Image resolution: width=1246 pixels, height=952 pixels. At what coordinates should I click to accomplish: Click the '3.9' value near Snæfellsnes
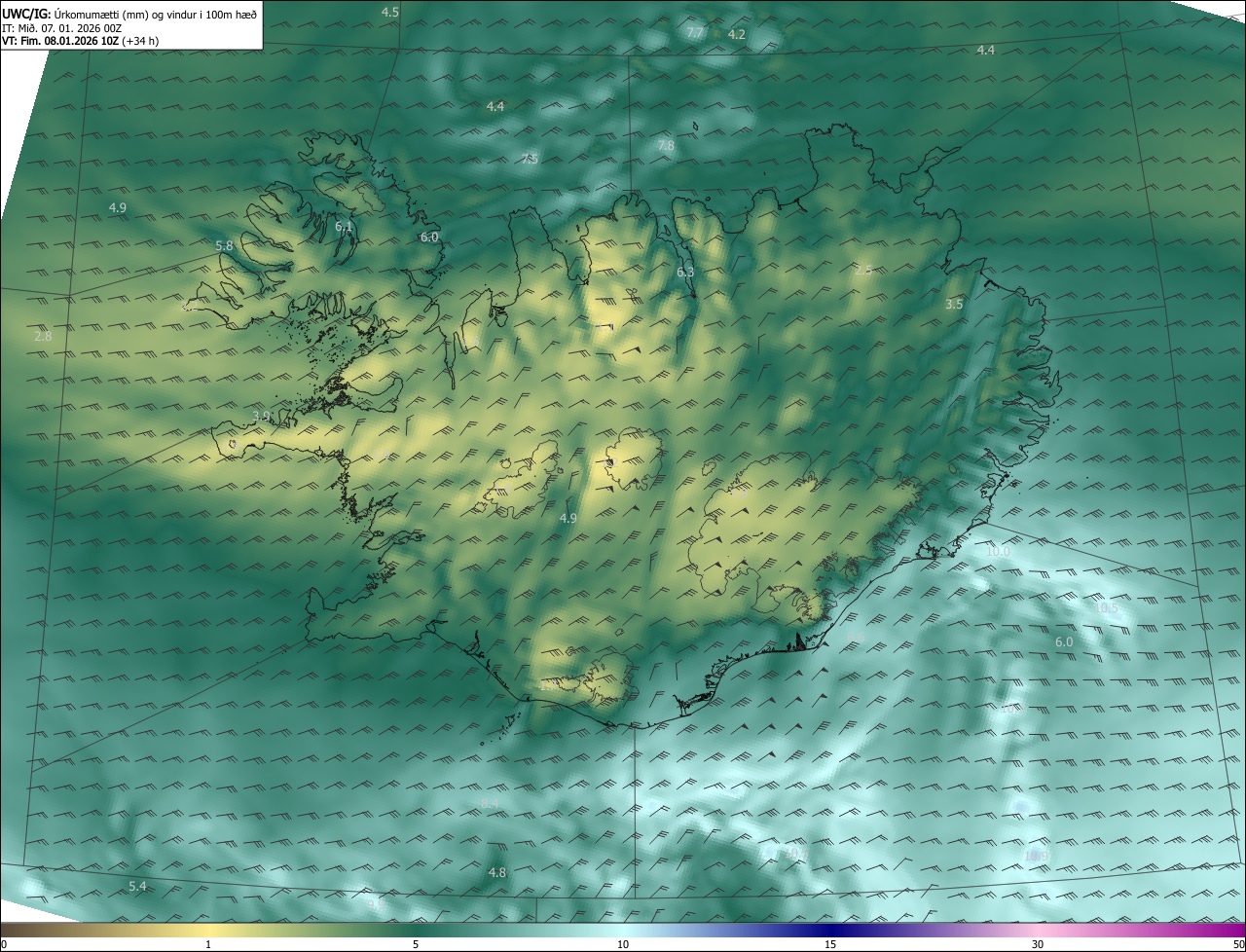(261, 417)
